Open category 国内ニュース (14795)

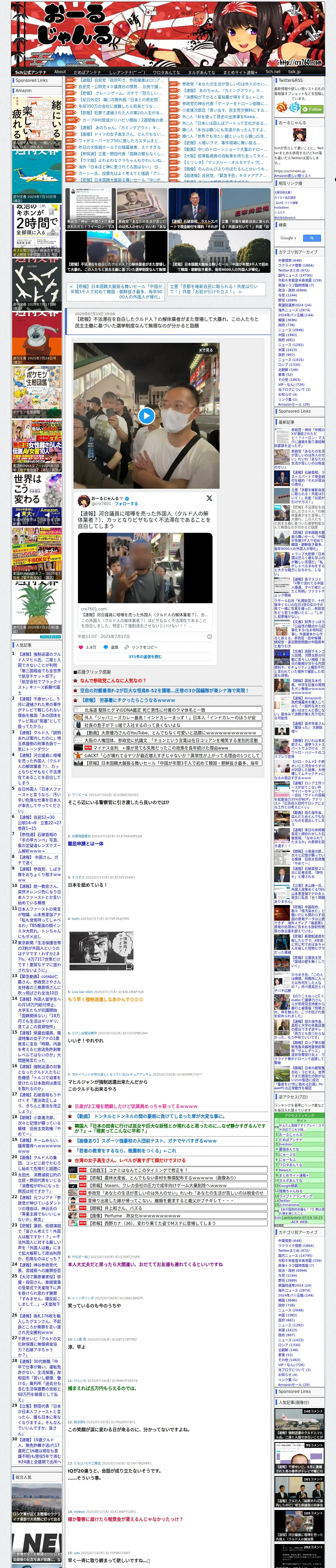pos(295,275)
